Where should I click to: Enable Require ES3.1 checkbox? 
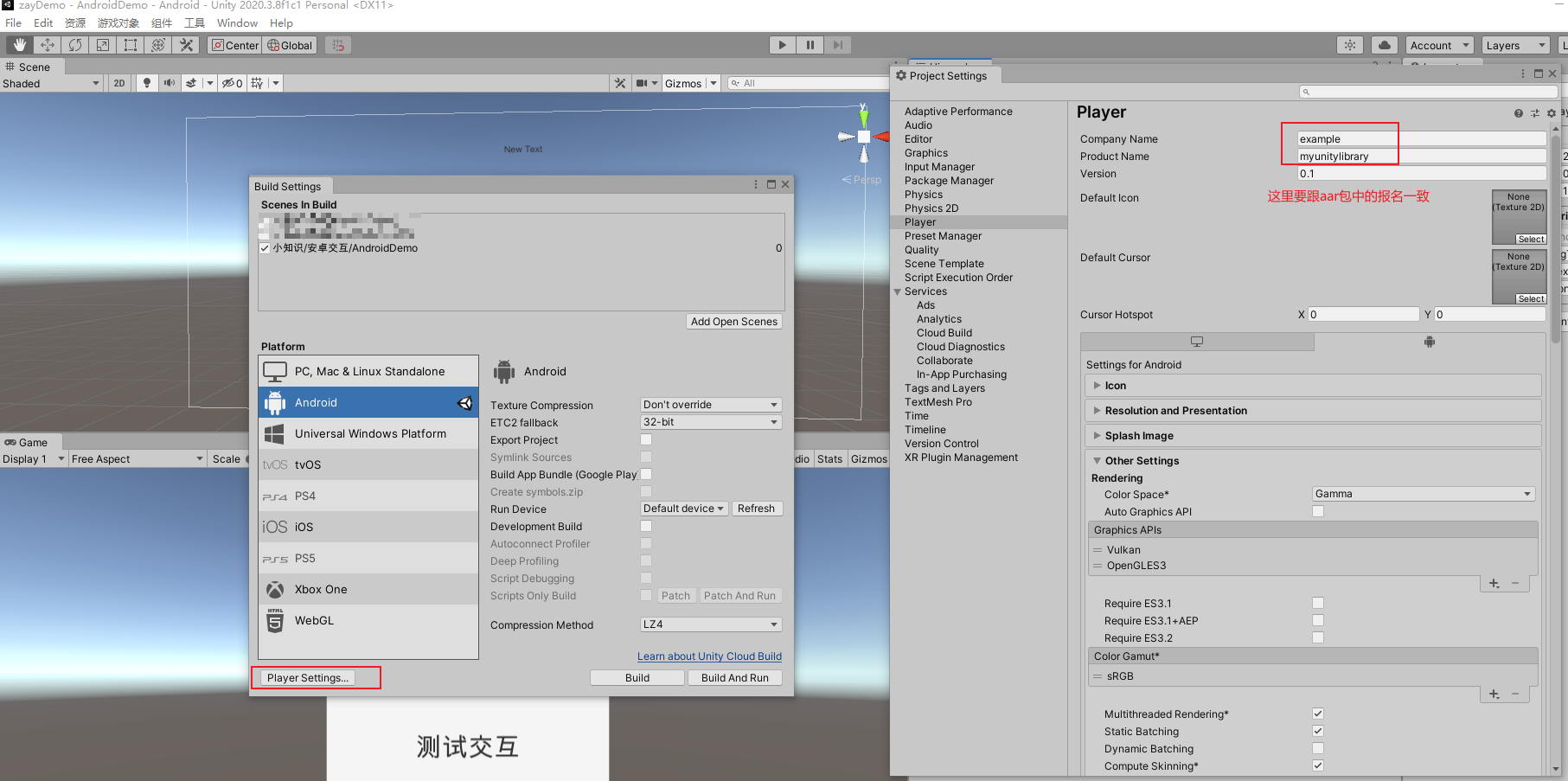pyautogui.click(x=1318, y=603)
